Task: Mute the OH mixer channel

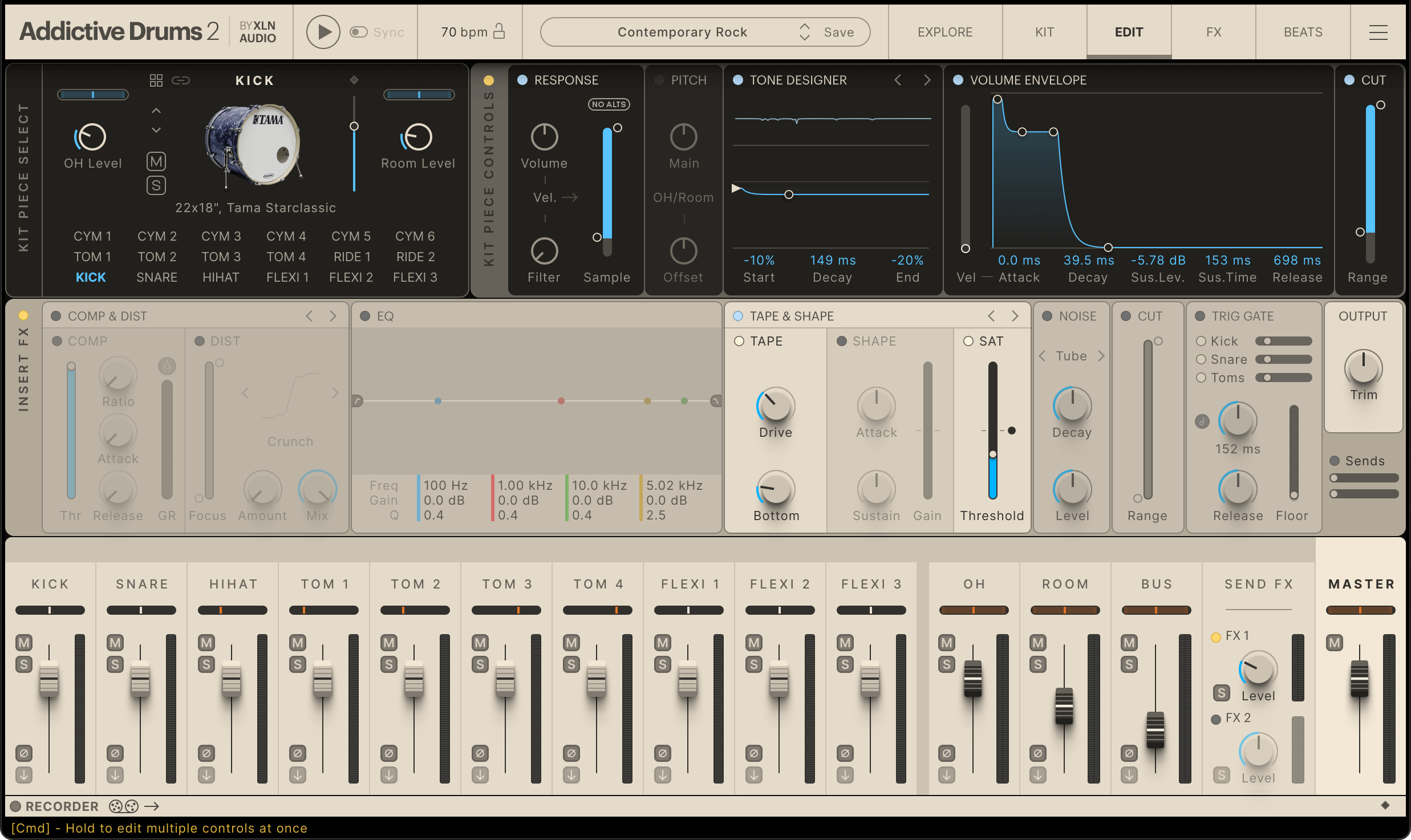Action: point(947,643)
